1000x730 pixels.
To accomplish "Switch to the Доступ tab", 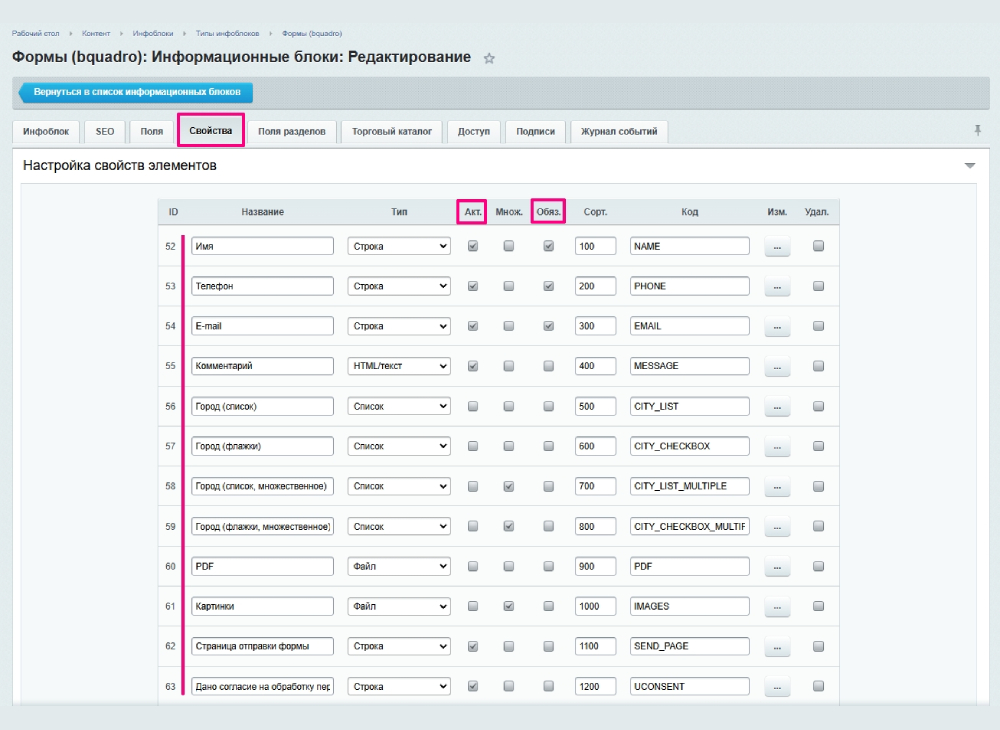I will (x=474, y=131).
